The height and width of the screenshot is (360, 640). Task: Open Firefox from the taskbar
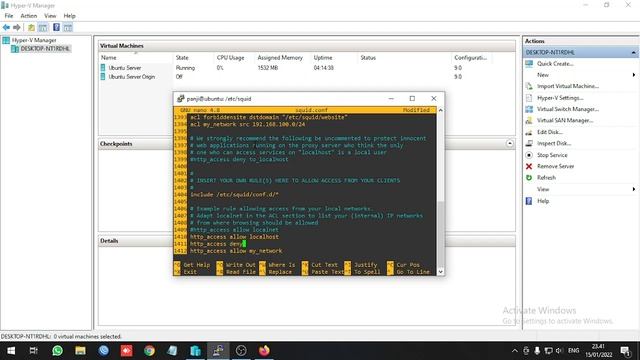[x=264, y=351]
